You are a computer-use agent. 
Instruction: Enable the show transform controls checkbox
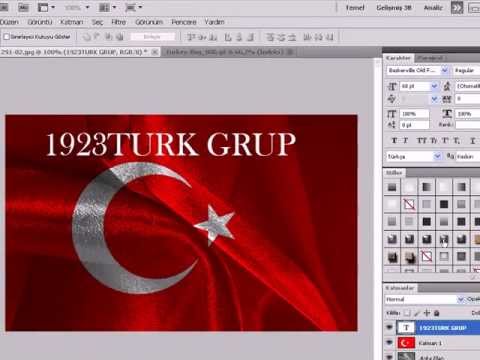(x=6, y=37)
